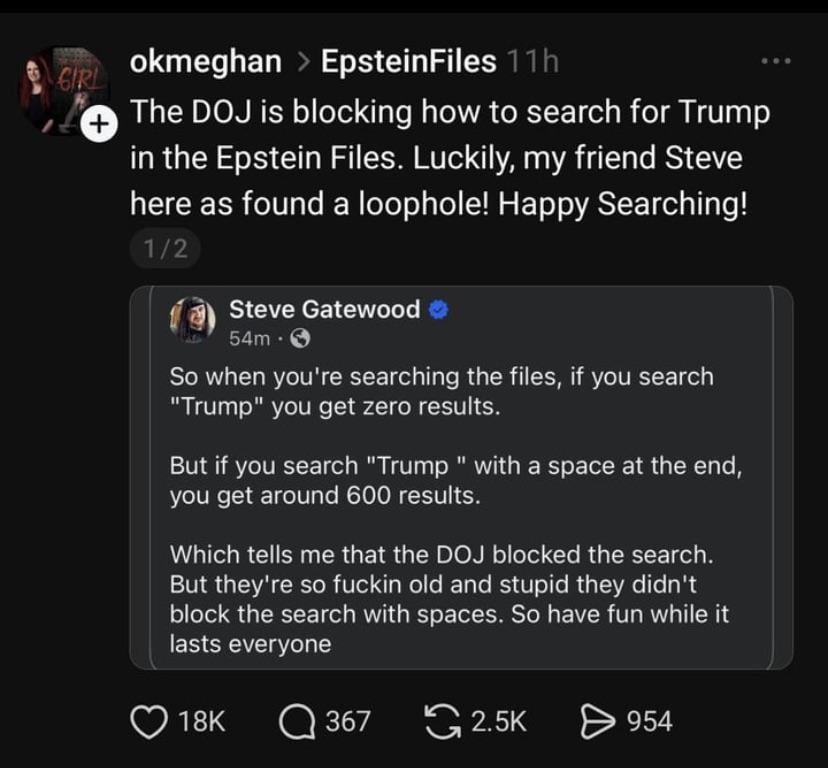Viewport: 828px width, 768px height.
Task: Click the globe public-visibility icon
Action: 299,339
